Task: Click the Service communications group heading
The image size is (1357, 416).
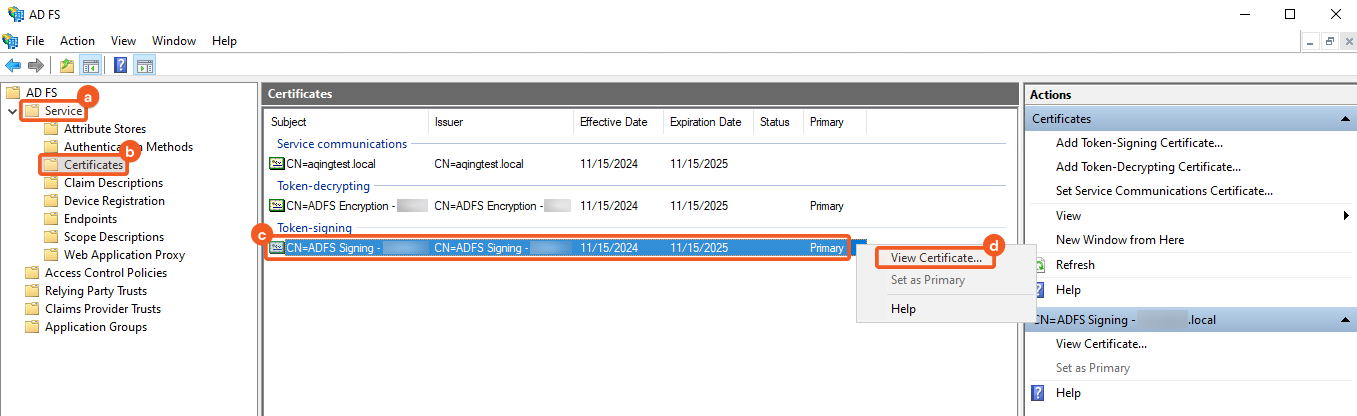Action: (x=342, y=143)
